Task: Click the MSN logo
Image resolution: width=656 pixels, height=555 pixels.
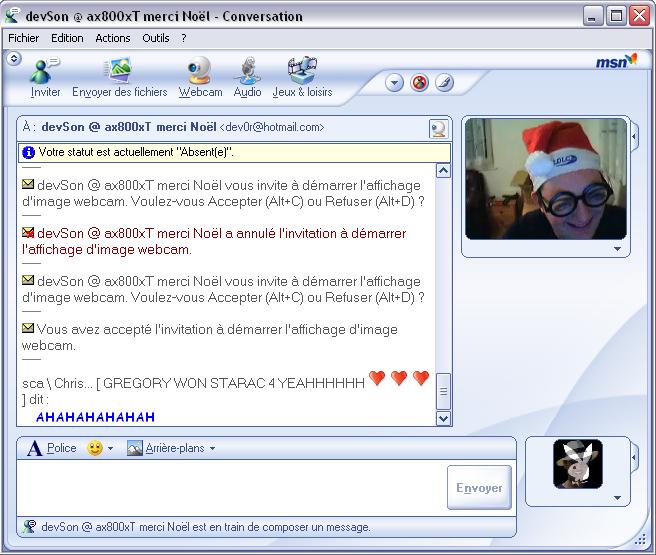Action: [616, 61]
